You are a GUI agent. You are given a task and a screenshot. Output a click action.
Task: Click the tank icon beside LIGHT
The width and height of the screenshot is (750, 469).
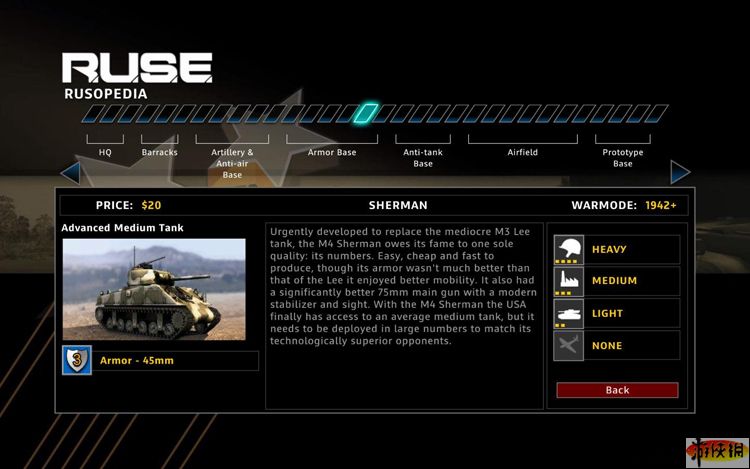pyautogui.click(x=569, y=314)
